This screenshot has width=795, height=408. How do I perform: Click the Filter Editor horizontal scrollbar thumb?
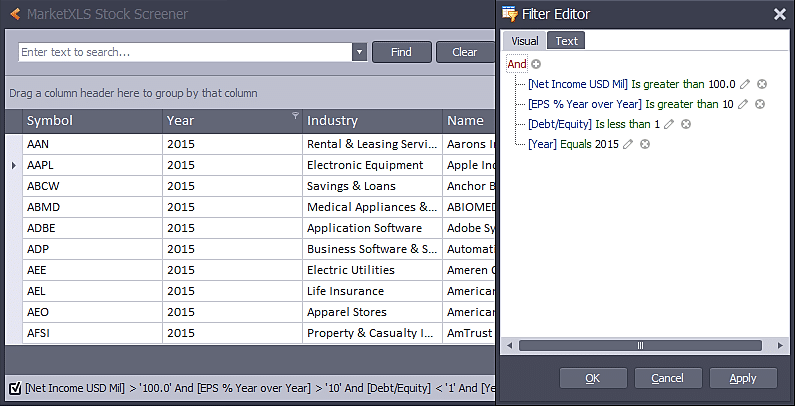point(640,346)
